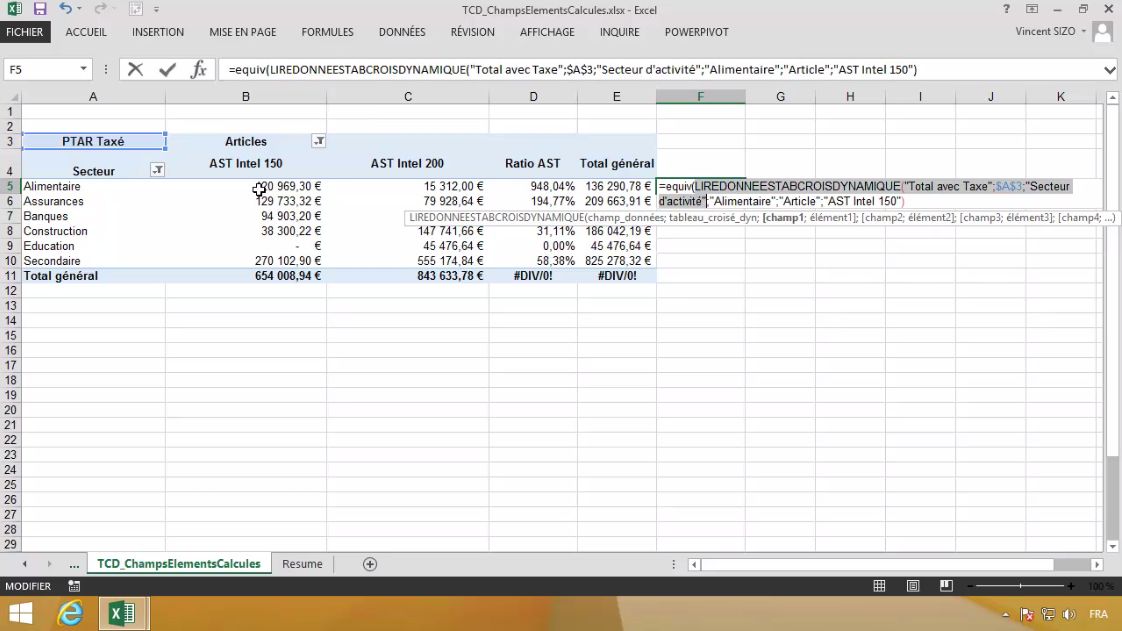Open the POWERPIVOT ribbon tab

(x=696, y=32)
